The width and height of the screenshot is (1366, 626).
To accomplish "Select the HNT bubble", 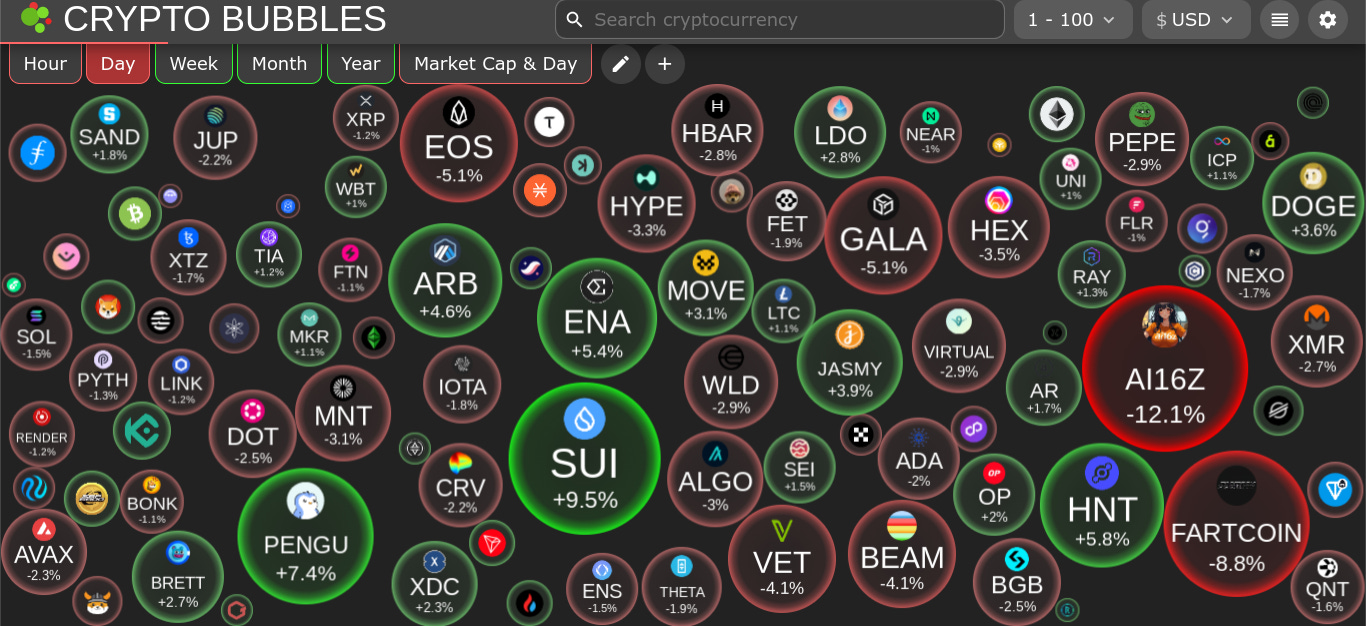I will 1102,505.
